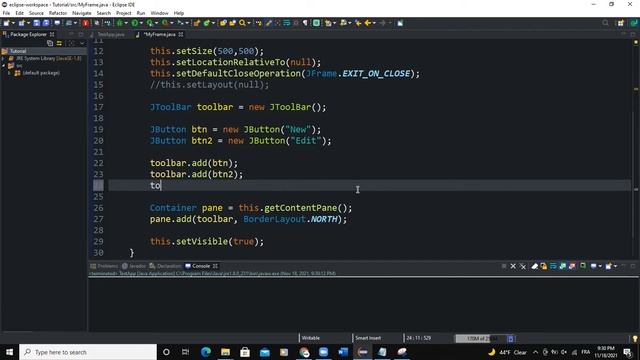Click Collapse All in Package Explorer
The image size is (640, 360).
point(50,43)
